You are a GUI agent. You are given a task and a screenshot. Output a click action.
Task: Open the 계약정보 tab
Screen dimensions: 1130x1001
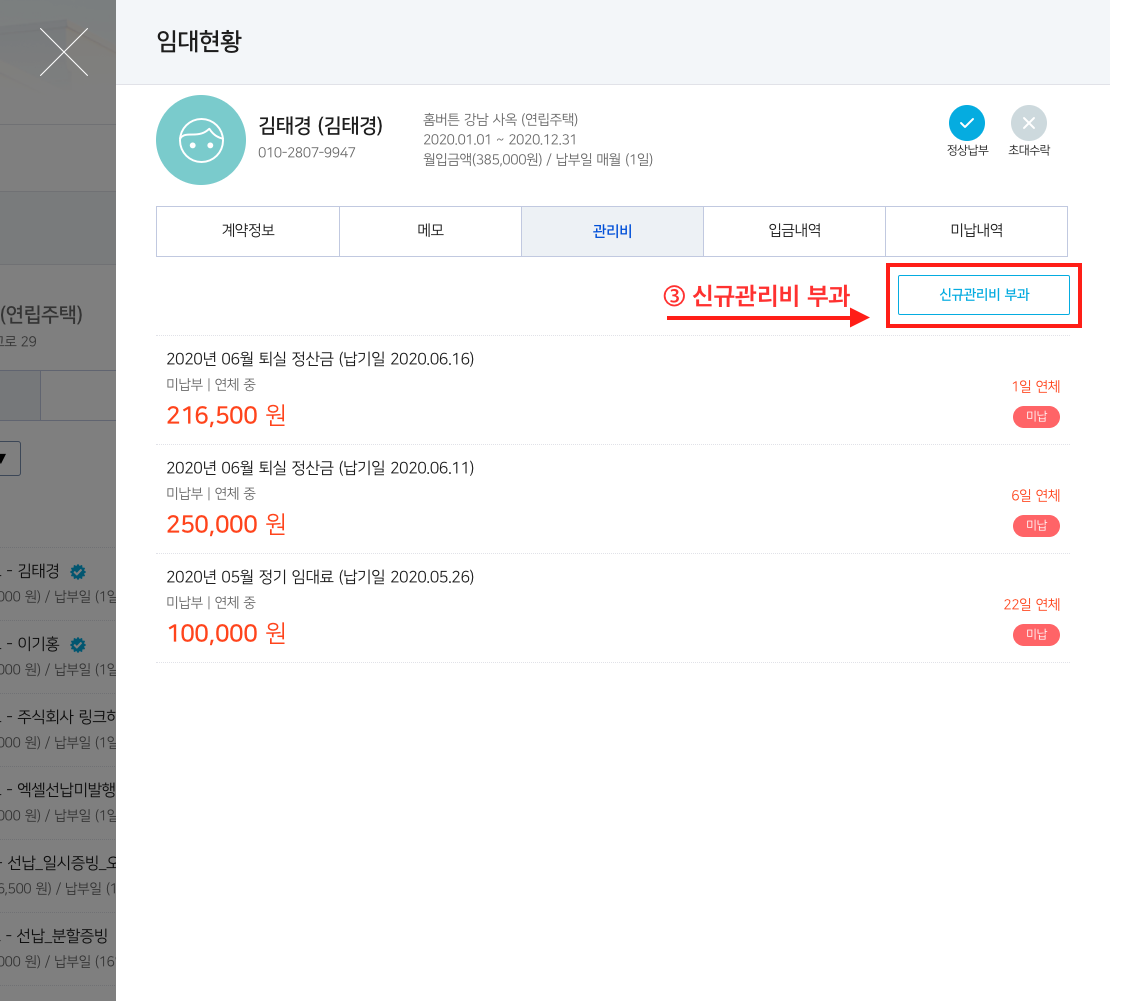[248, 231]
